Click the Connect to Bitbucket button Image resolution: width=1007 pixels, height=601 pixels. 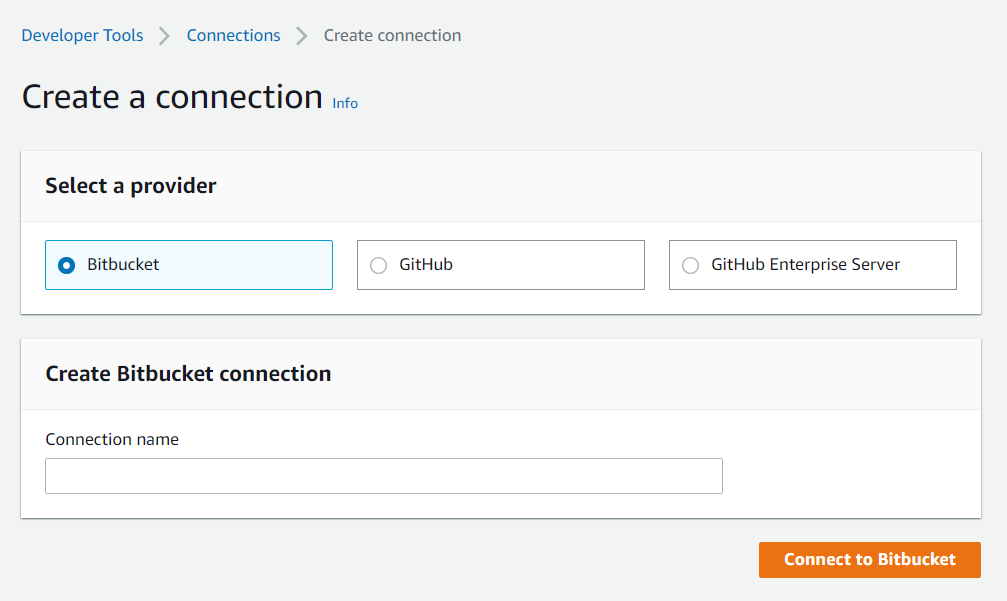click(868, 560)
